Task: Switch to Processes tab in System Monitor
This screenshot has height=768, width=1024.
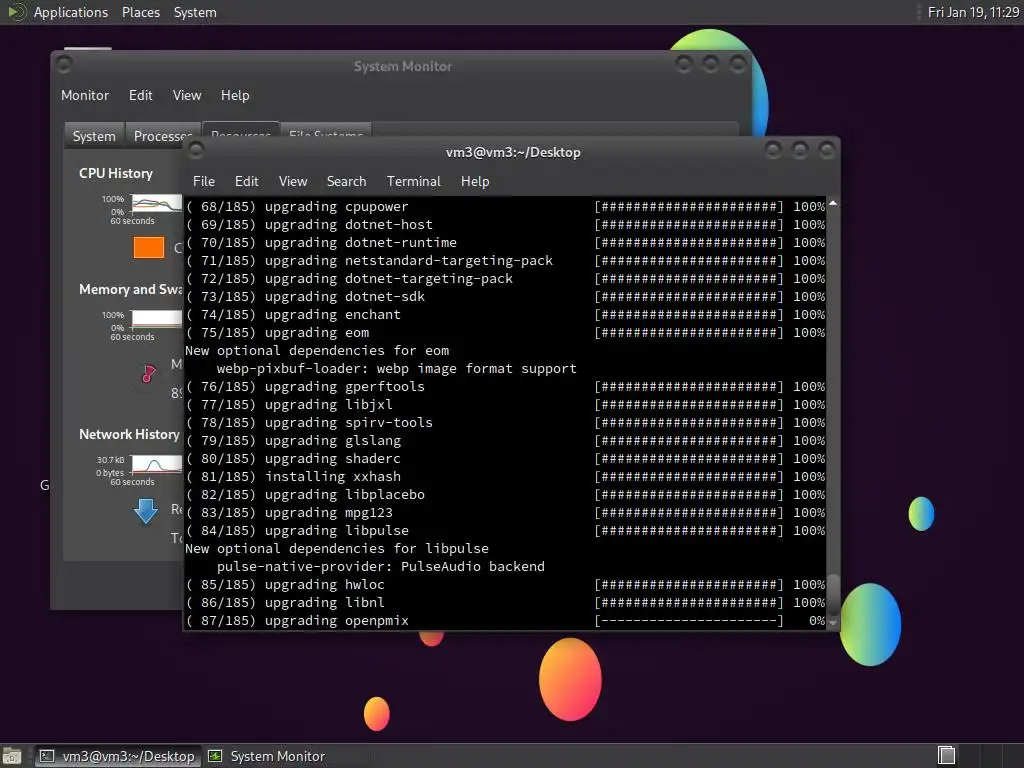Action: point(162,136)
